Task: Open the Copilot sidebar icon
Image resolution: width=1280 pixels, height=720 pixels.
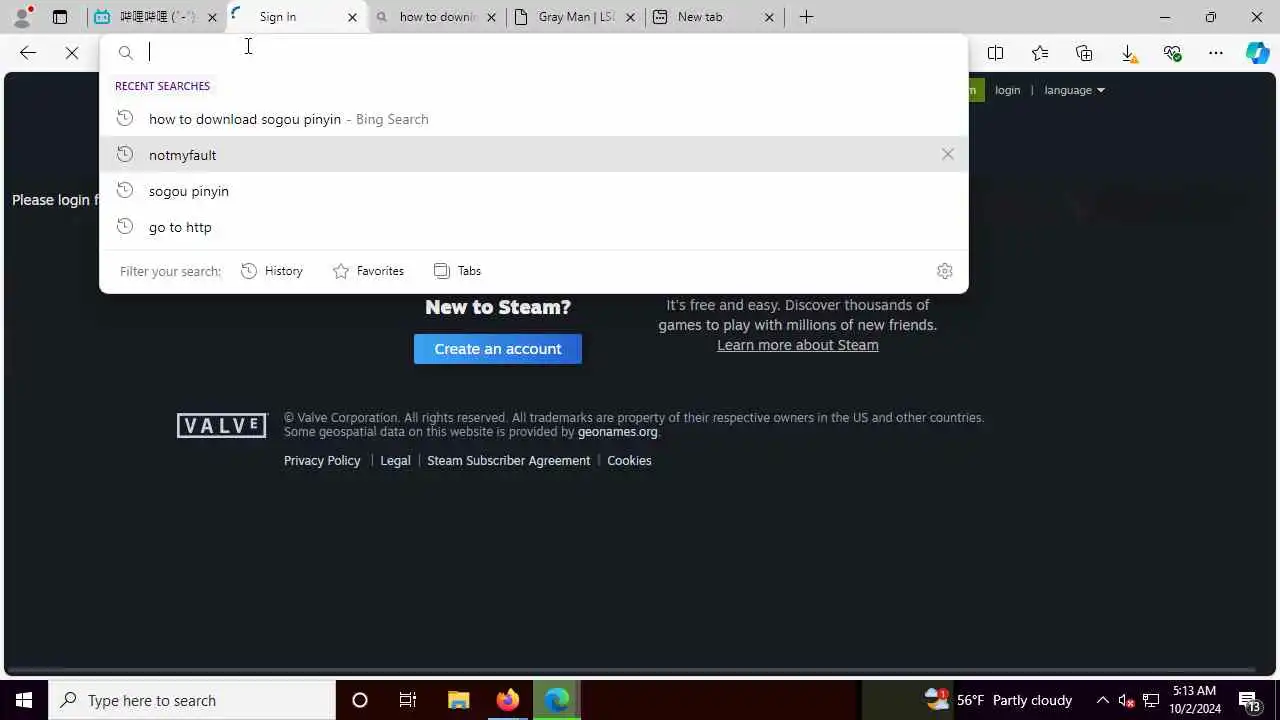Action: (x=1258, y=53)
